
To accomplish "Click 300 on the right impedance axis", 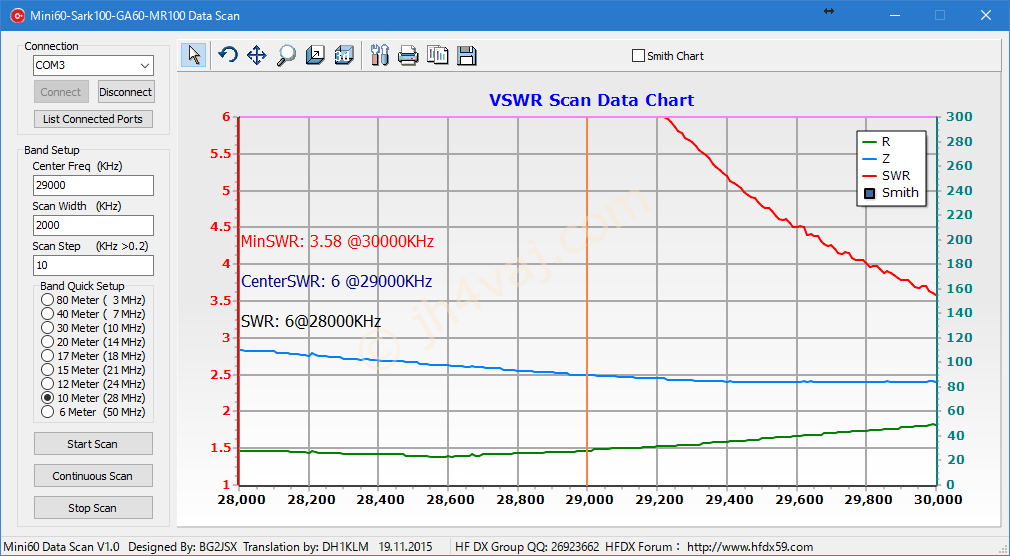I will pyautogui.click(x=958, y=117).
